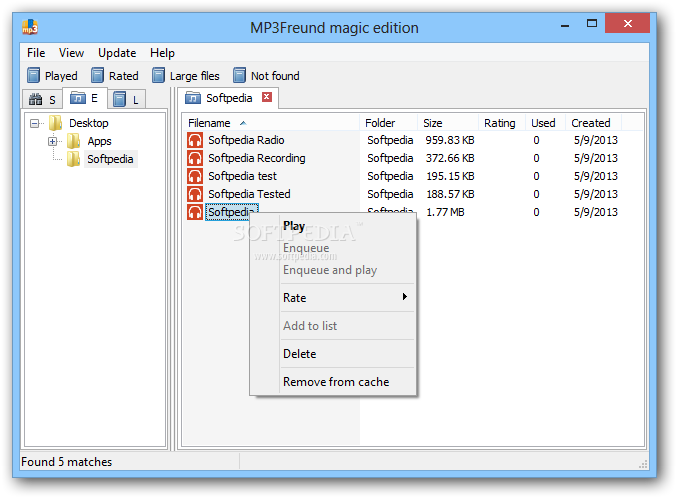Select the Softpedia Recording file
This screenshot has height=498, width=677.
click(x=257, y=158)
